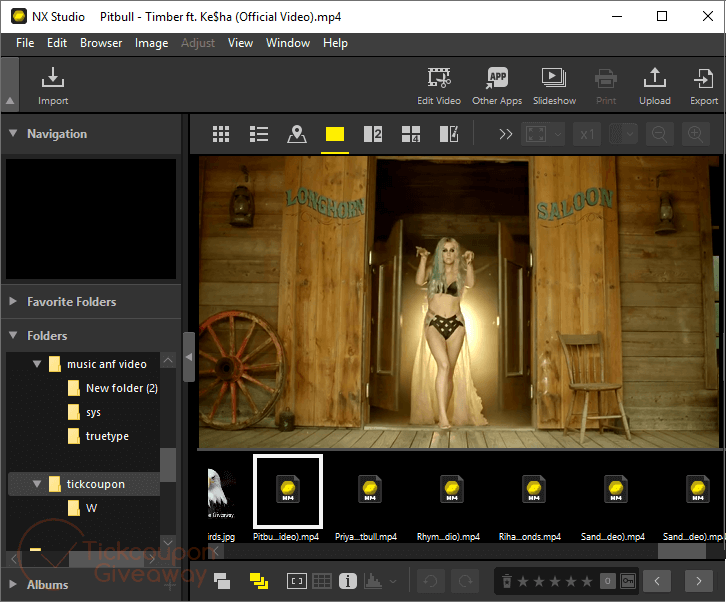Viewport: 726px width, 602px height.
Task: Set rating to three stars
Action: (555, 581)
